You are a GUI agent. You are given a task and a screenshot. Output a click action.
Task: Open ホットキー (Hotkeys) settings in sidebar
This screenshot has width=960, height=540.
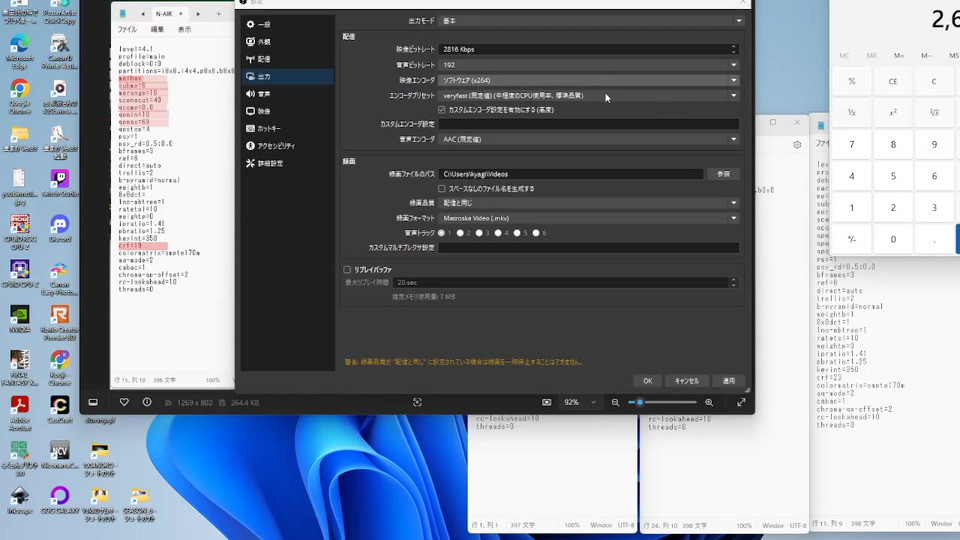pyautogui.click(x=268, y=129)
